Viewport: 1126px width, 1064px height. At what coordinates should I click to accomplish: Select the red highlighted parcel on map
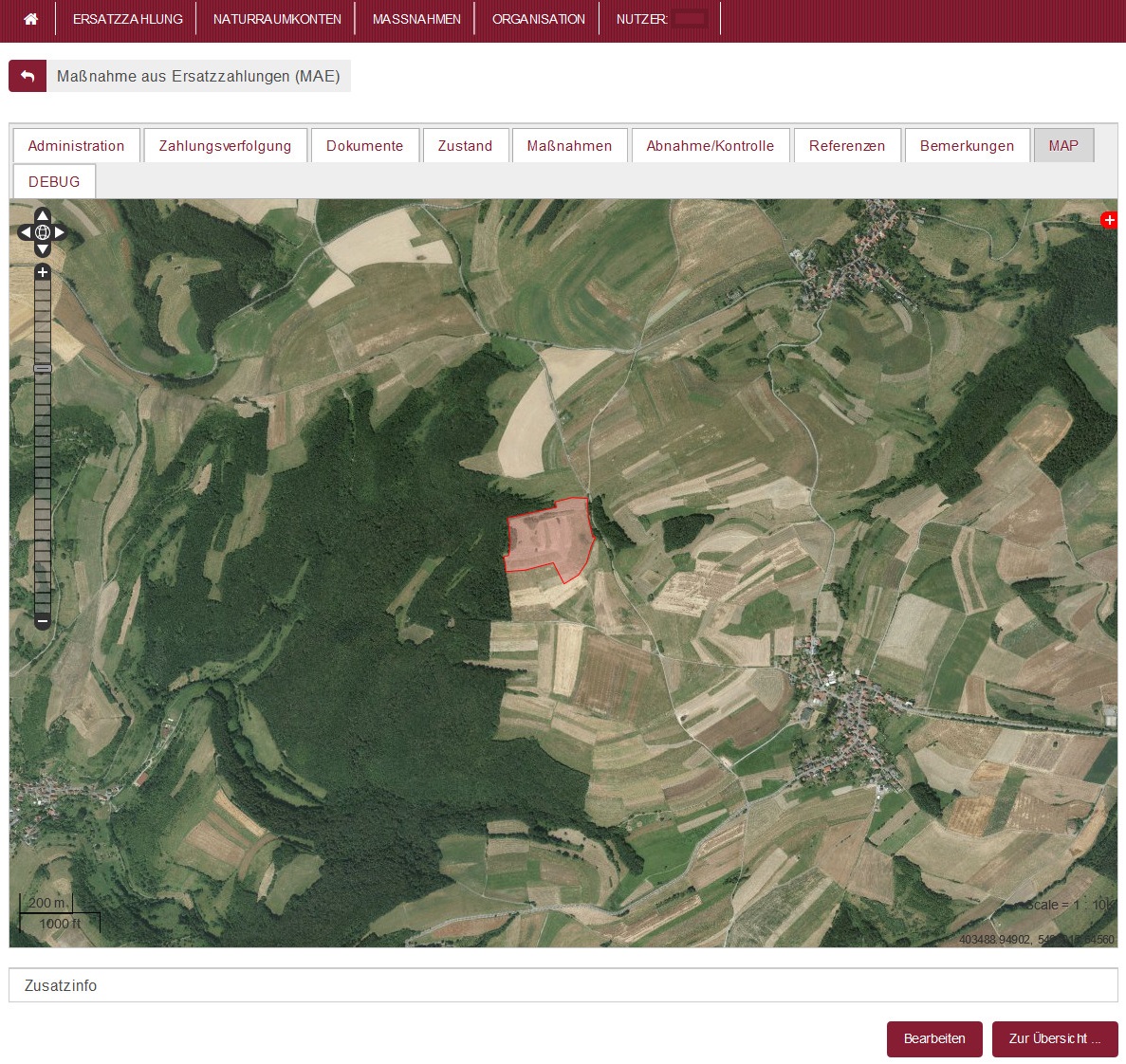[x=550, y=538]
